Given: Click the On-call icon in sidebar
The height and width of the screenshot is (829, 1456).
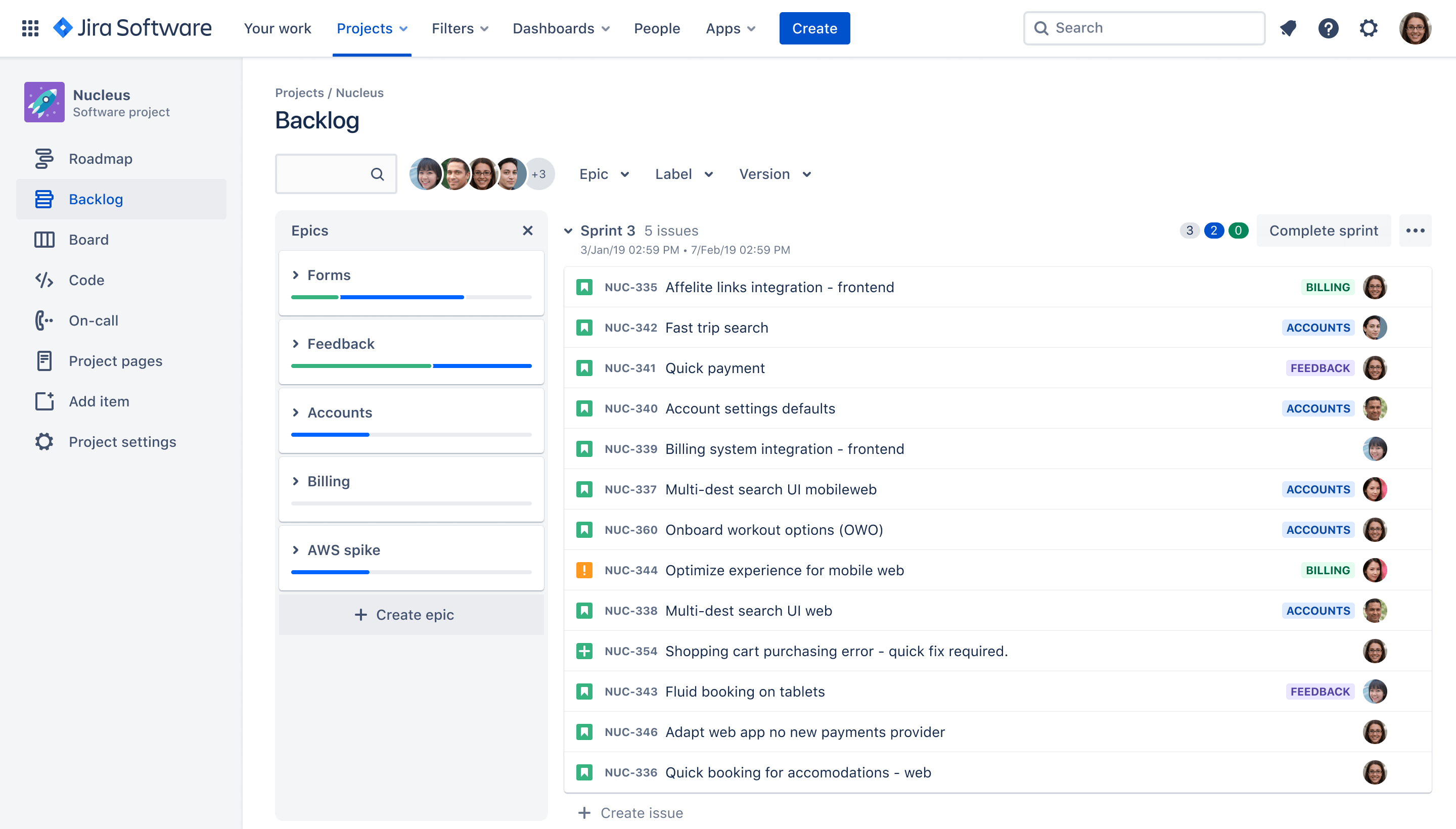Looking at the screenshot, I should pyautogui.click(x=43, y=320).
